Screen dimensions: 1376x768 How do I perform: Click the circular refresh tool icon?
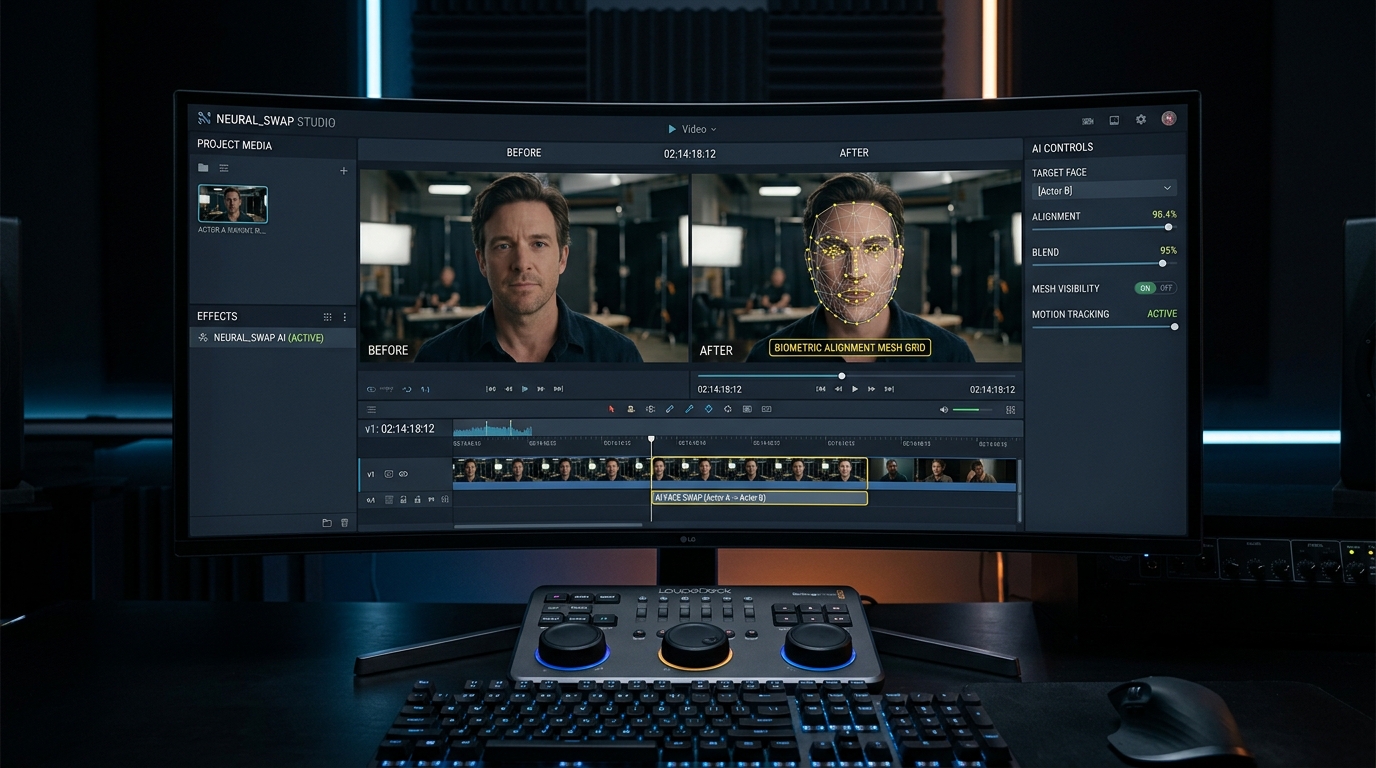tap(728, 409)
